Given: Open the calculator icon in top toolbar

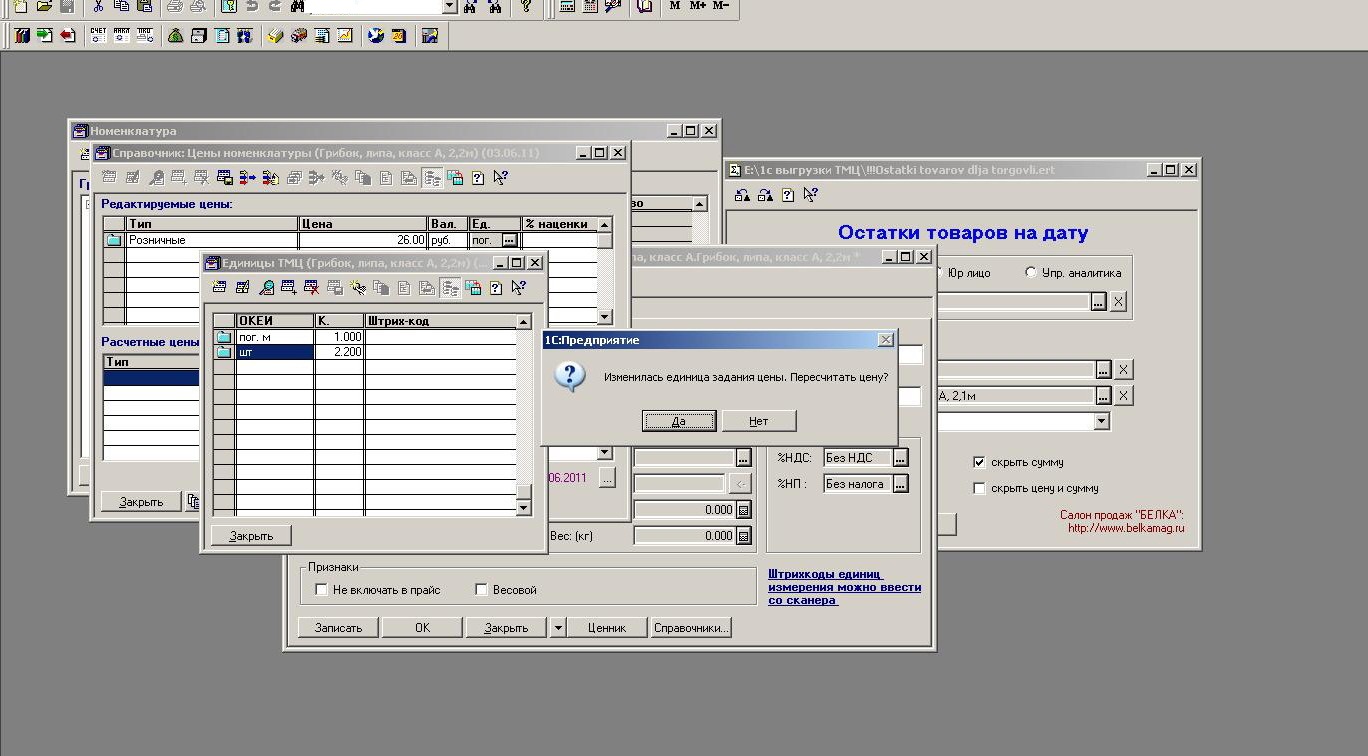Looking at the screenshot, I should click(x=567, y=6).
